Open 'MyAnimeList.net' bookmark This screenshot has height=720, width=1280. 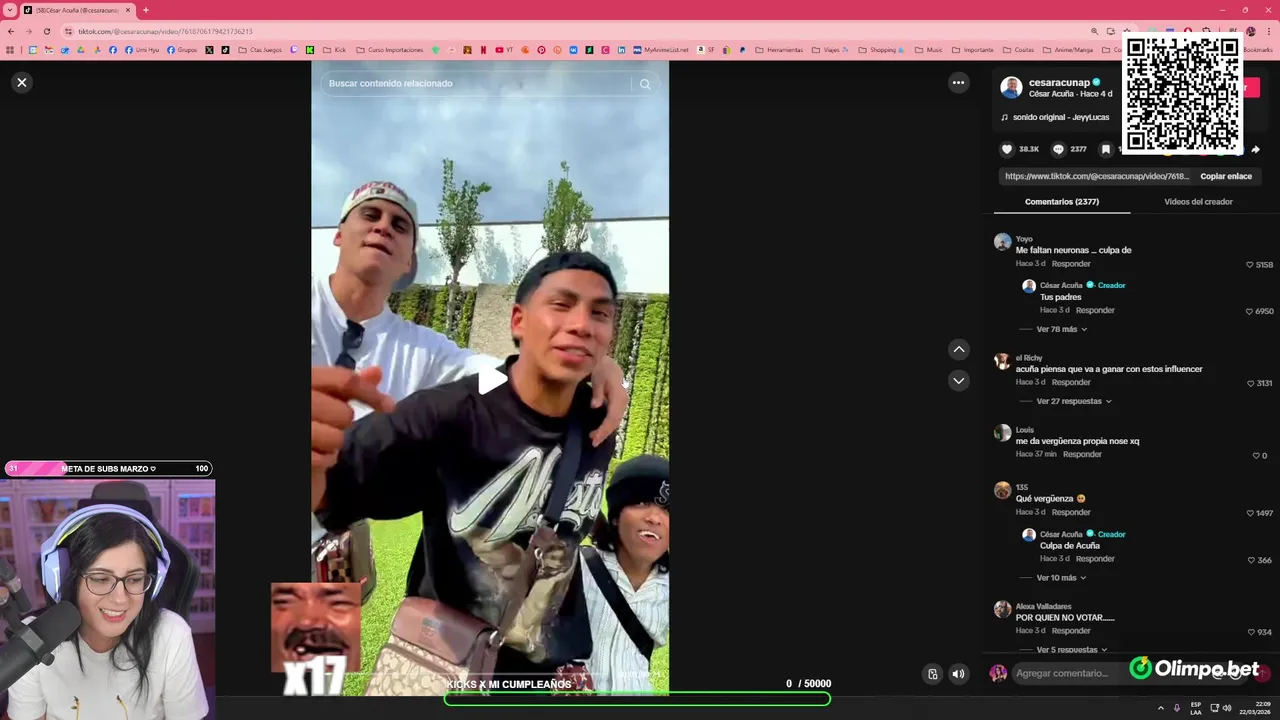(x=661, y=50)
